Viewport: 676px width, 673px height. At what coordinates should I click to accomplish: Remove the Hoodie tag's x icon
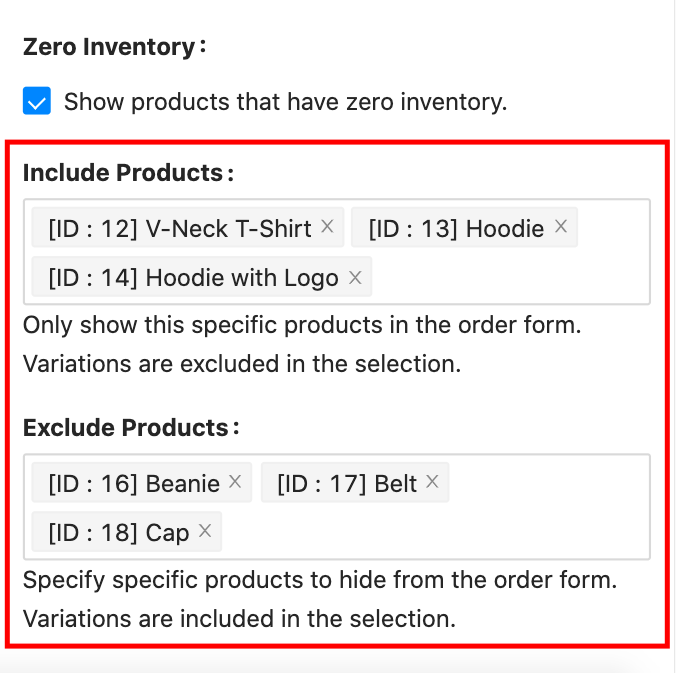coord(561,227)
